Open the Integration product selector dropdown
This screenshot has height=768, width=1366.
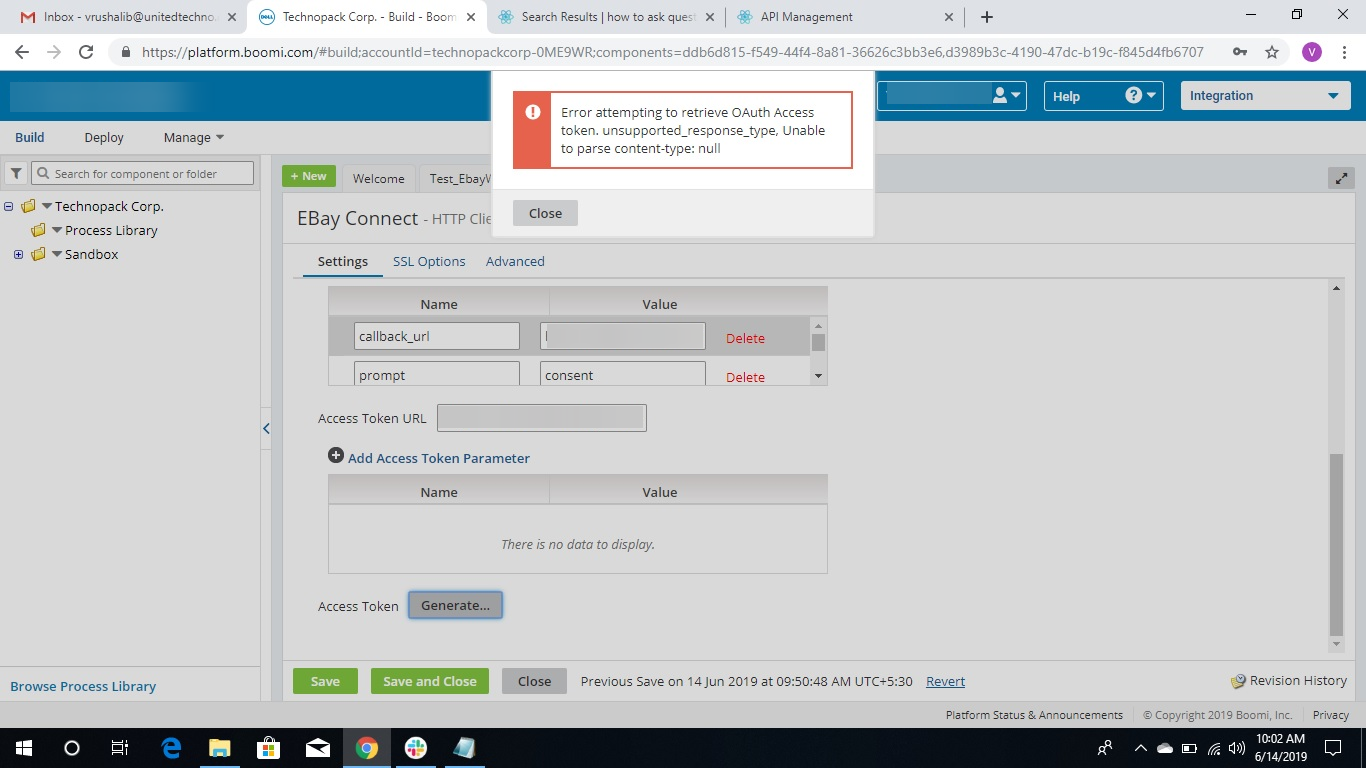[x=1264, y=96]
